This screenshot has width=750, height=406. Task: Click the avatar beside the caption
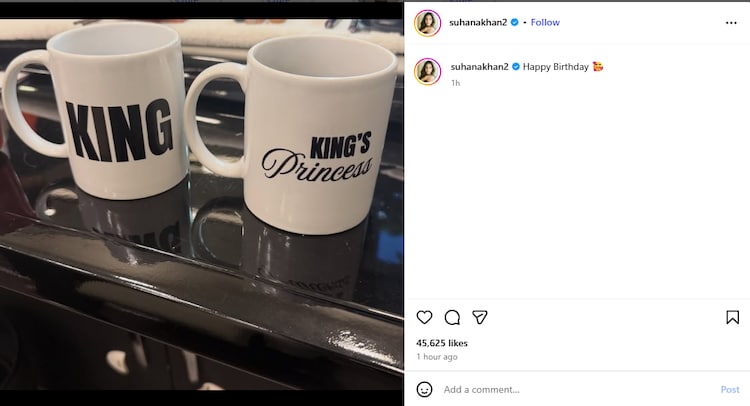tap(428, 71)
